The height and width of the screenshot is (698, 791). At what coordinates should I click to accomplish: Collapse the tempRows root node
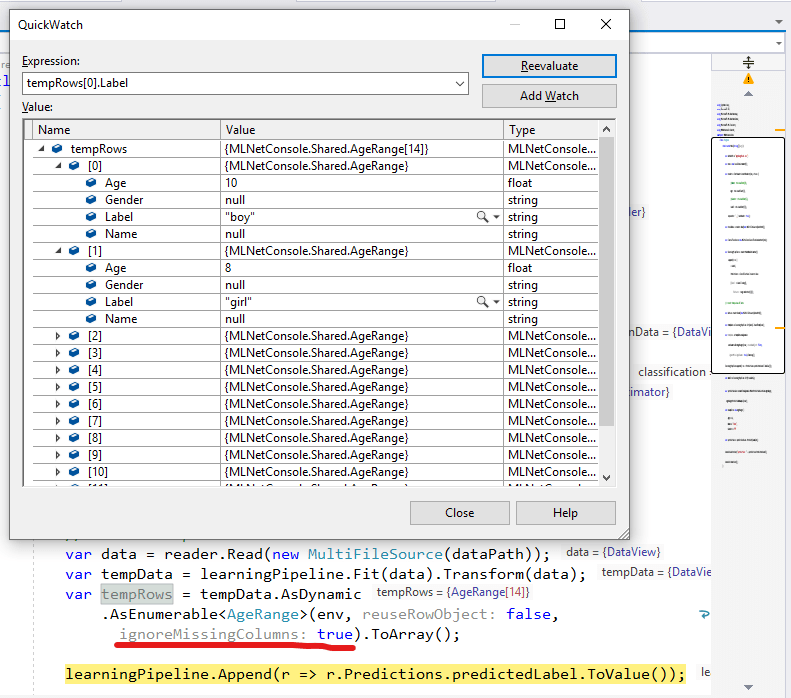point(41,149)
